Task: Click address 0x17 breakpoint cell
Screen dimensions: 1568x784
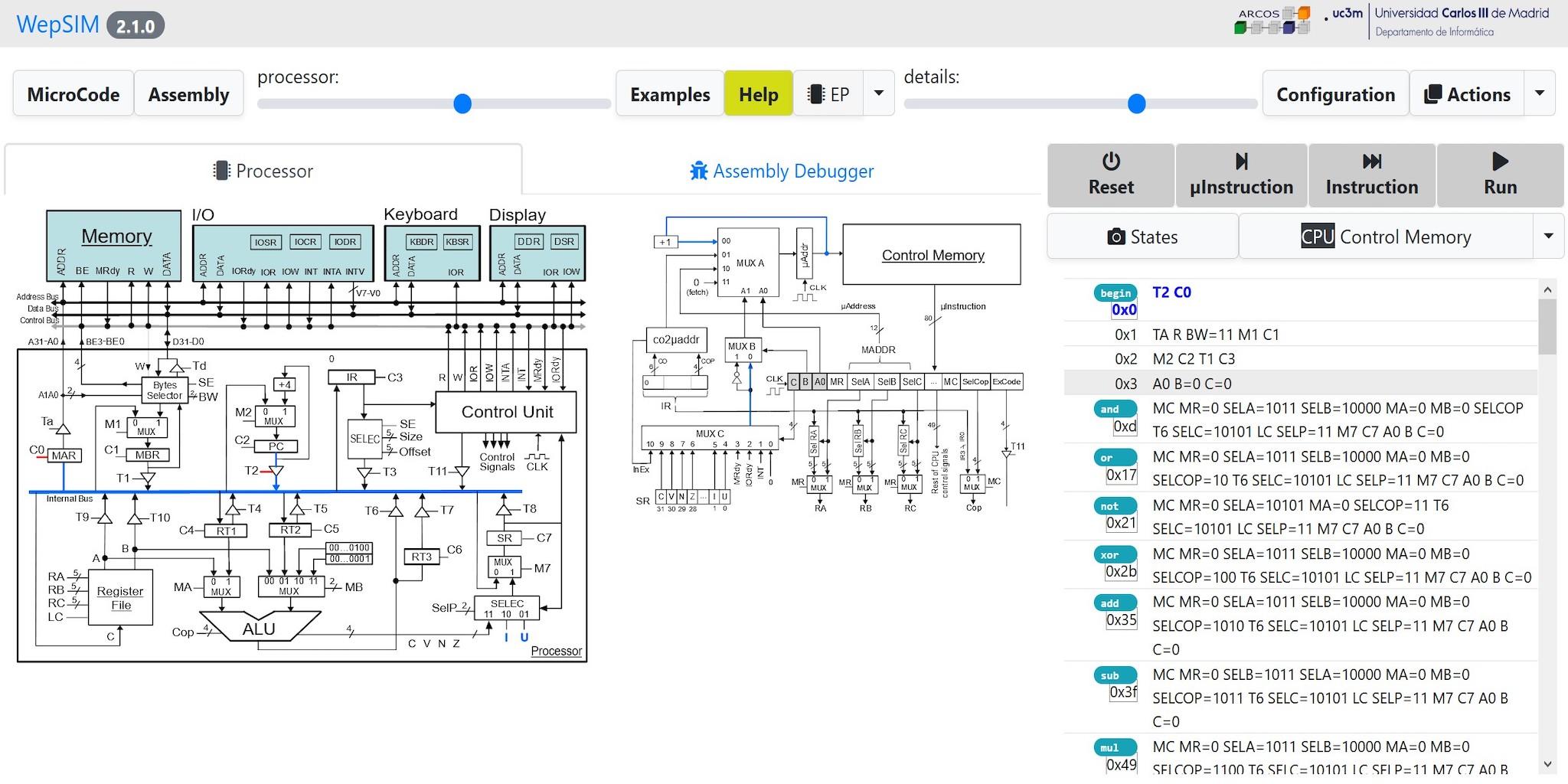Action: [x=1122, y=475]
